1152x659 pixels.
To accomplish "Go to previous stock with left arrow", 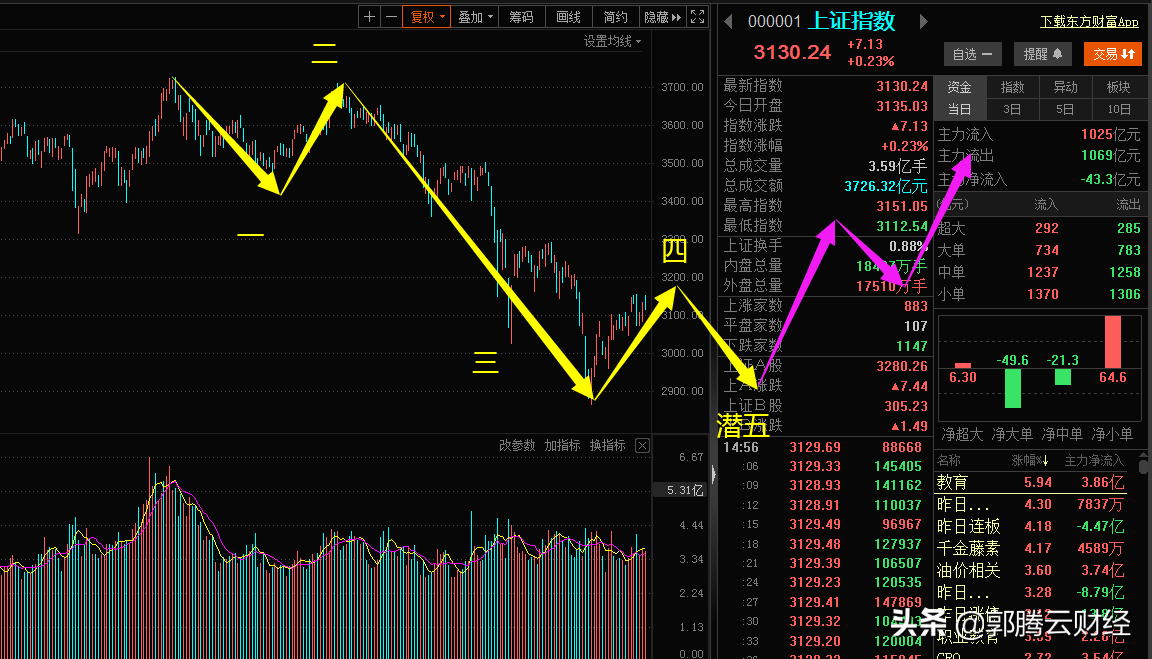I will [728, 21].
